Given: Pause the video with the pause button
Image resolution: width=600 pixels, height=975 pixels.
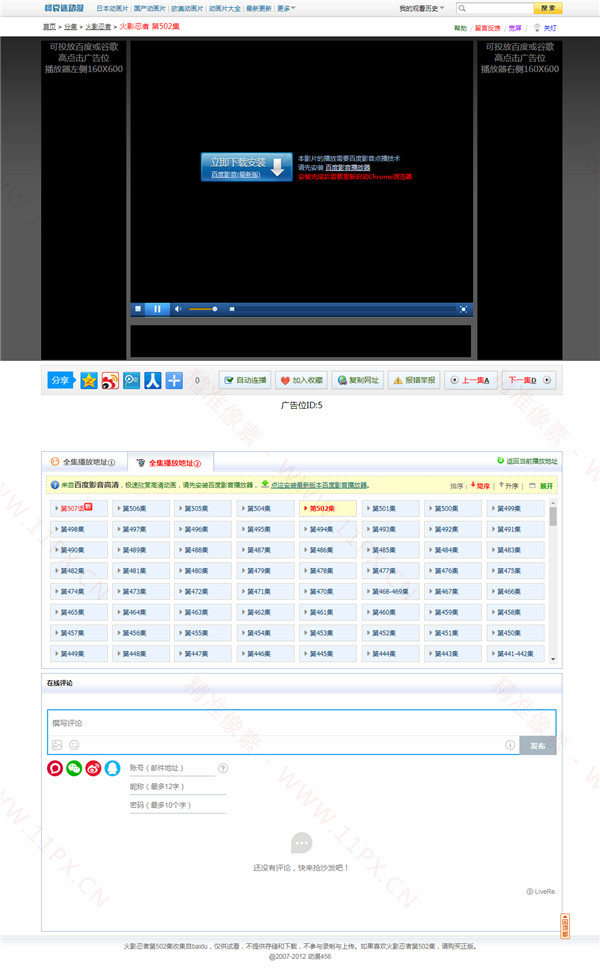Looking at the screenshot, I should point(157,308).
